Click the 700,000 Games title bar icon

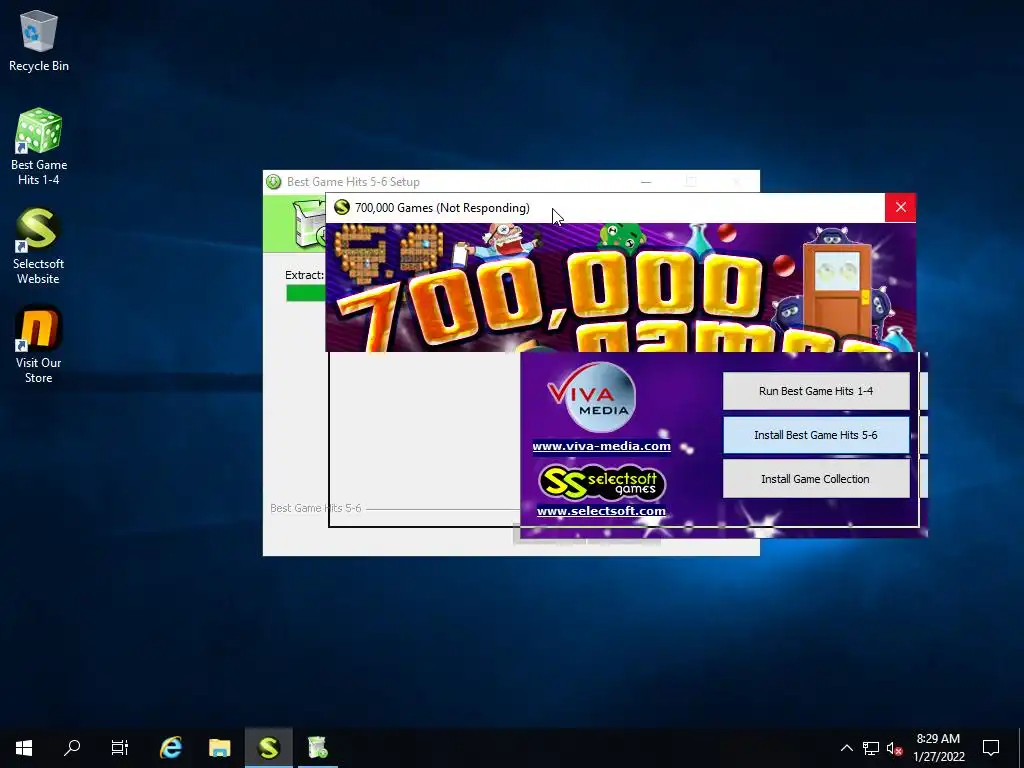342,208
